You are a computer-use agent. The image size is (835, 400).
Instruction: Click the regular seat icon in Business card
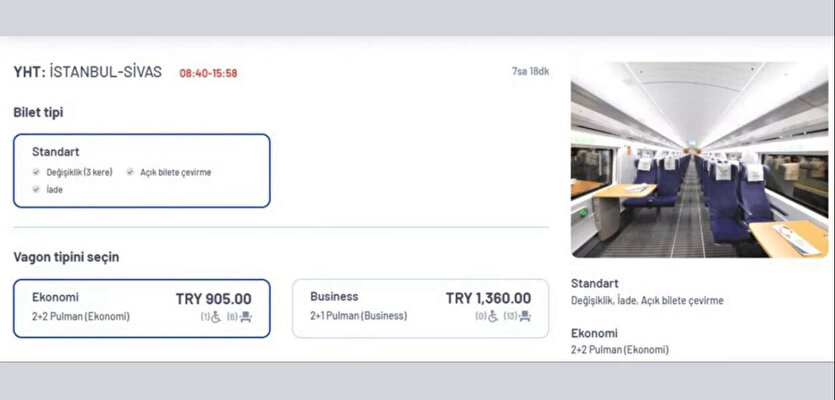click(525, 316)
